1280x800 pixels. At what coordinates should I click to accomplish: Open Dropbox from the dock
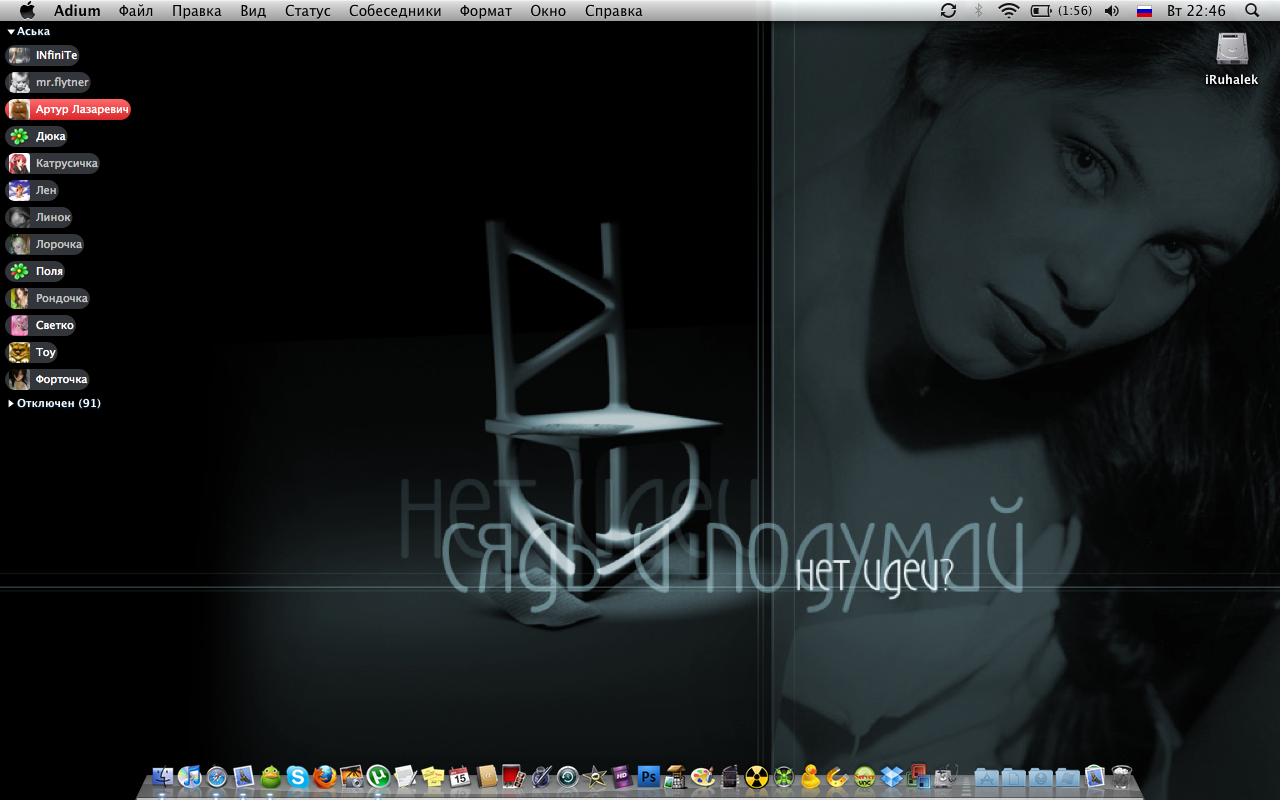891,776
